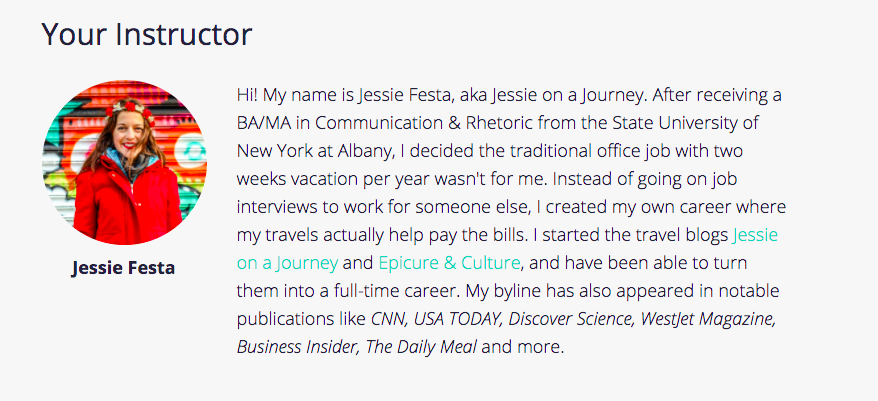Click the WestJet Magazine publication name

click(x=708, y=319)
